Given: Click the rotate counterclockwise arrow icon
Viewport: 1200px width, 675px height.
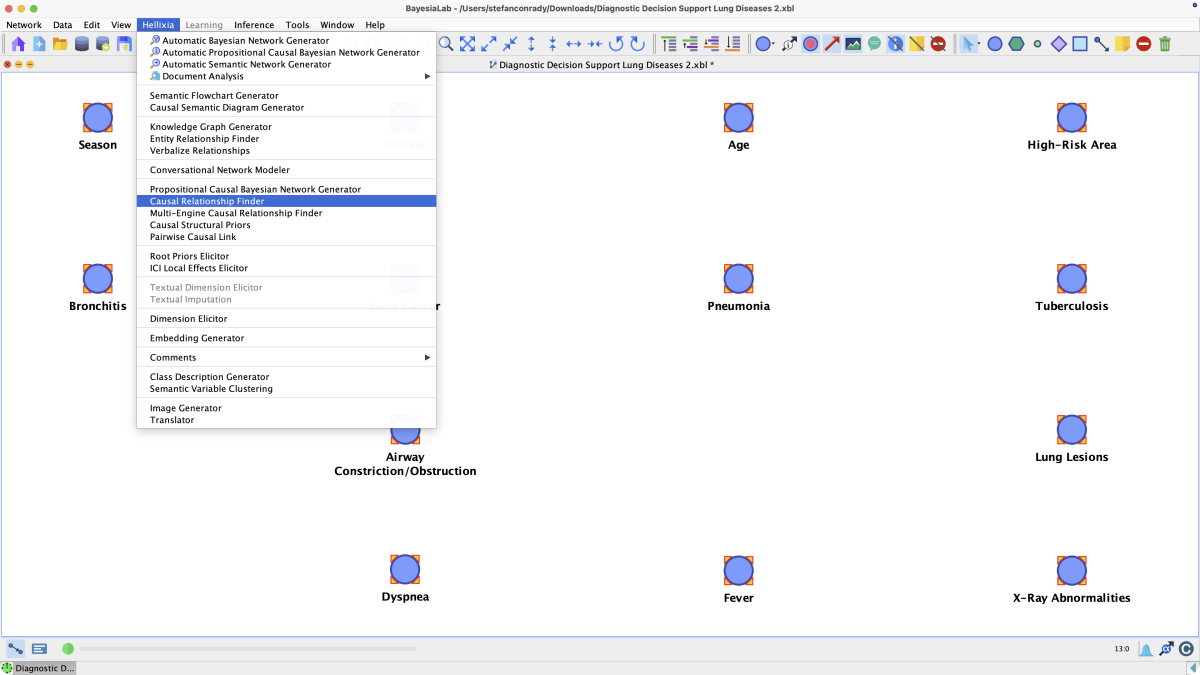Looking at the screenshot, I should 616,44.
